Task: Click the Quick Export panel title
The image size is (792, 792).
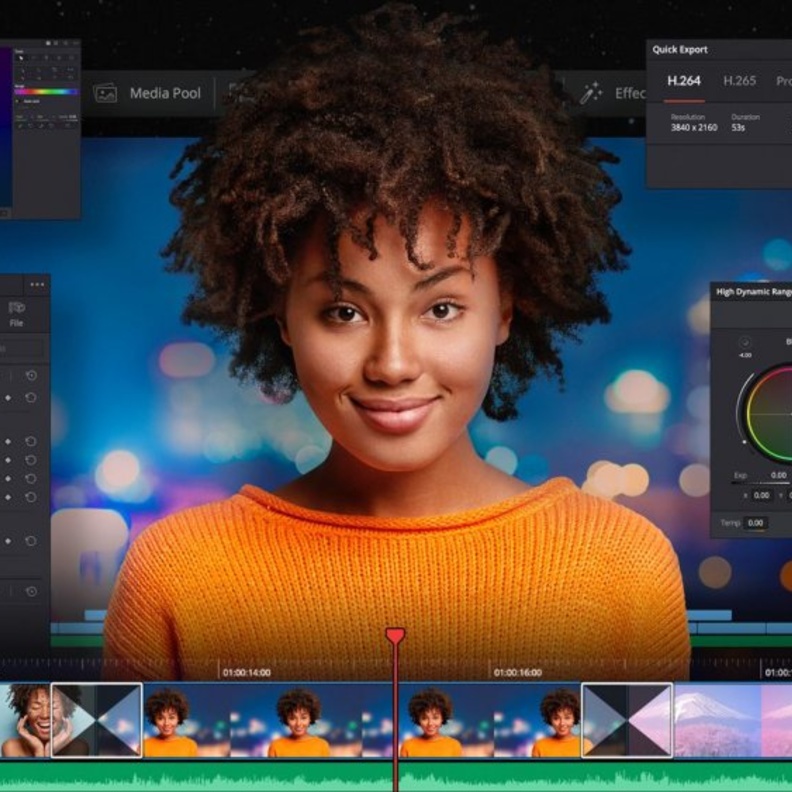Action: tap(679, 50)
